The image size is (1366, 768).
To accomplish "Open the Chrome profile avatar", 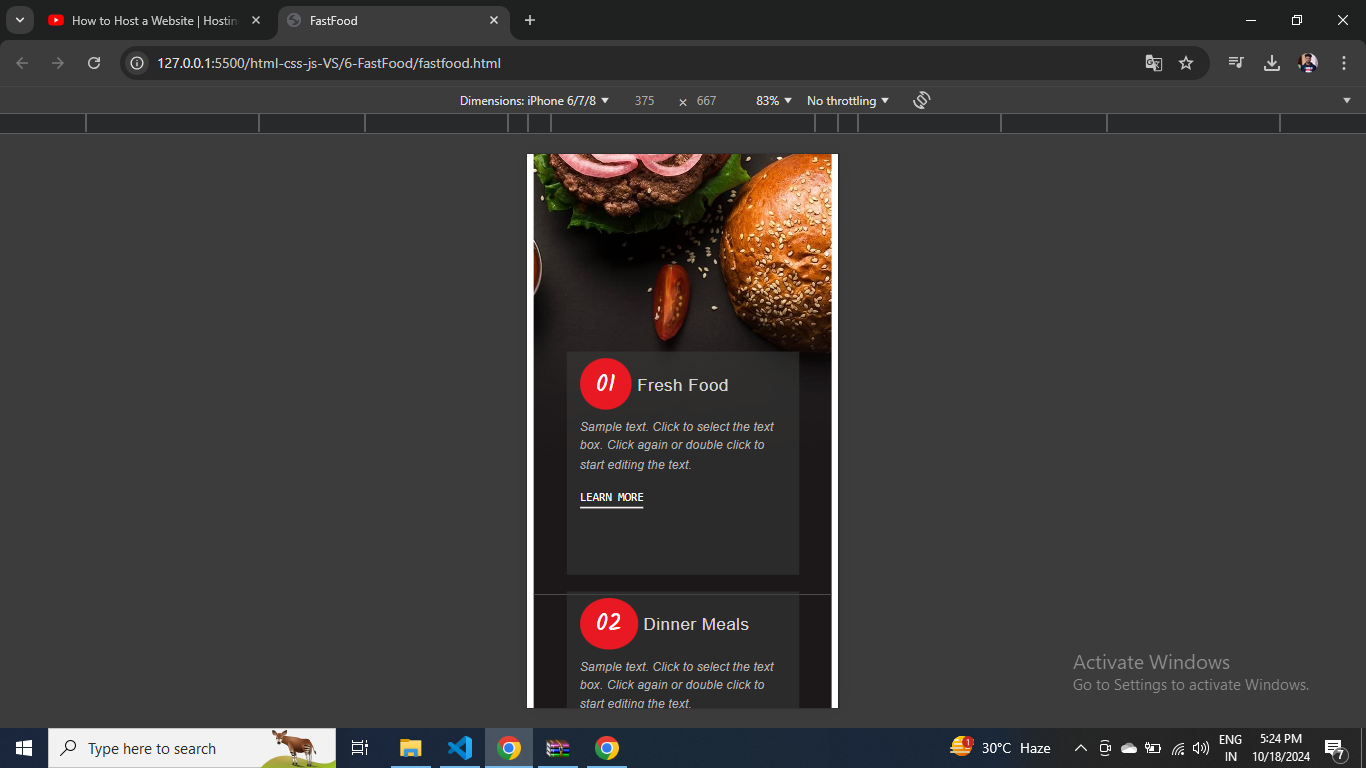I will [x=1308, y=63].
